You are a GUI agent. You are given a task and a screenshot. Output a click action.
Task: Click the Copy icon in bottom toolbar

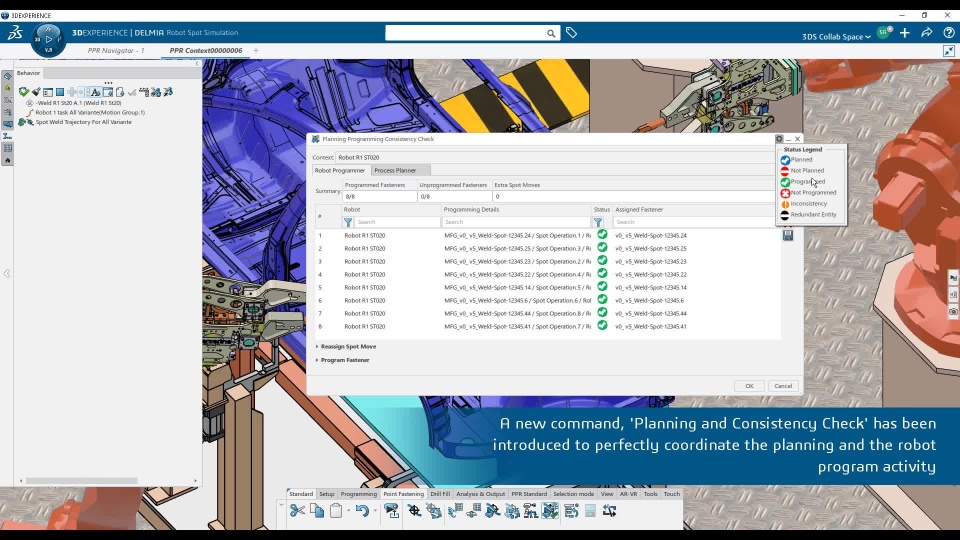(x=316, y=511)
